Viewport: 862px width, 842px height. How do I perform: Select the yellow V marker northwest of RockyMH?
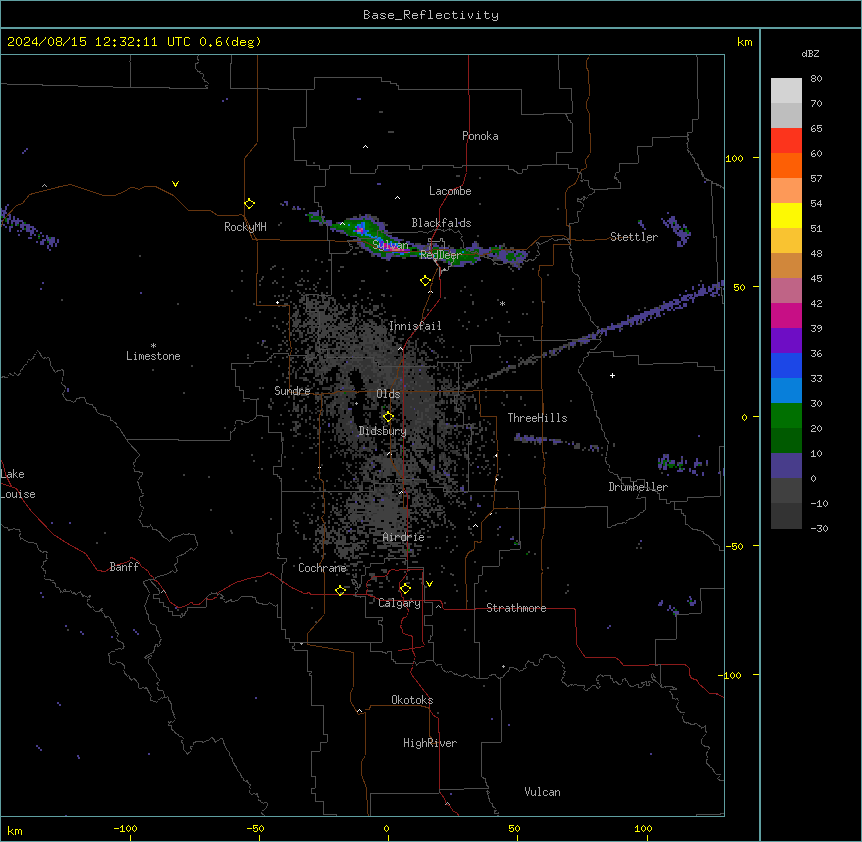click(175, 184)
